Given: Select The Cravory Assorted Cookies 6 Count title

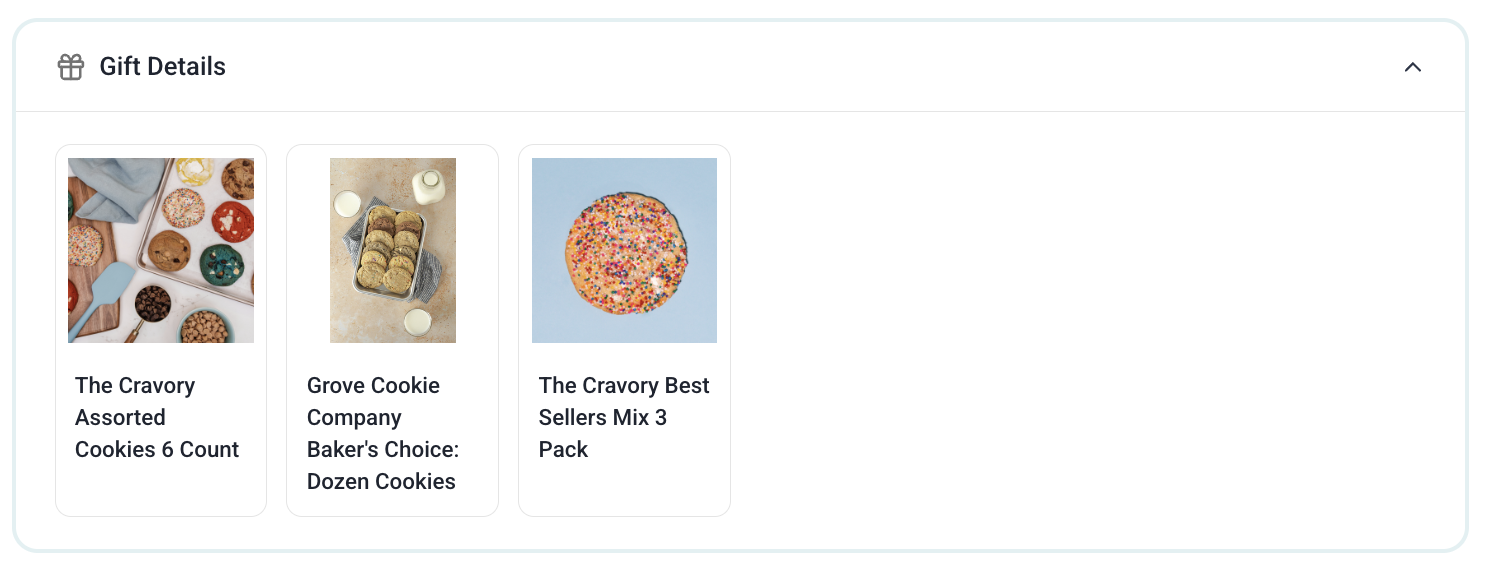Looking at the screenshot, I should coord(157,417).
